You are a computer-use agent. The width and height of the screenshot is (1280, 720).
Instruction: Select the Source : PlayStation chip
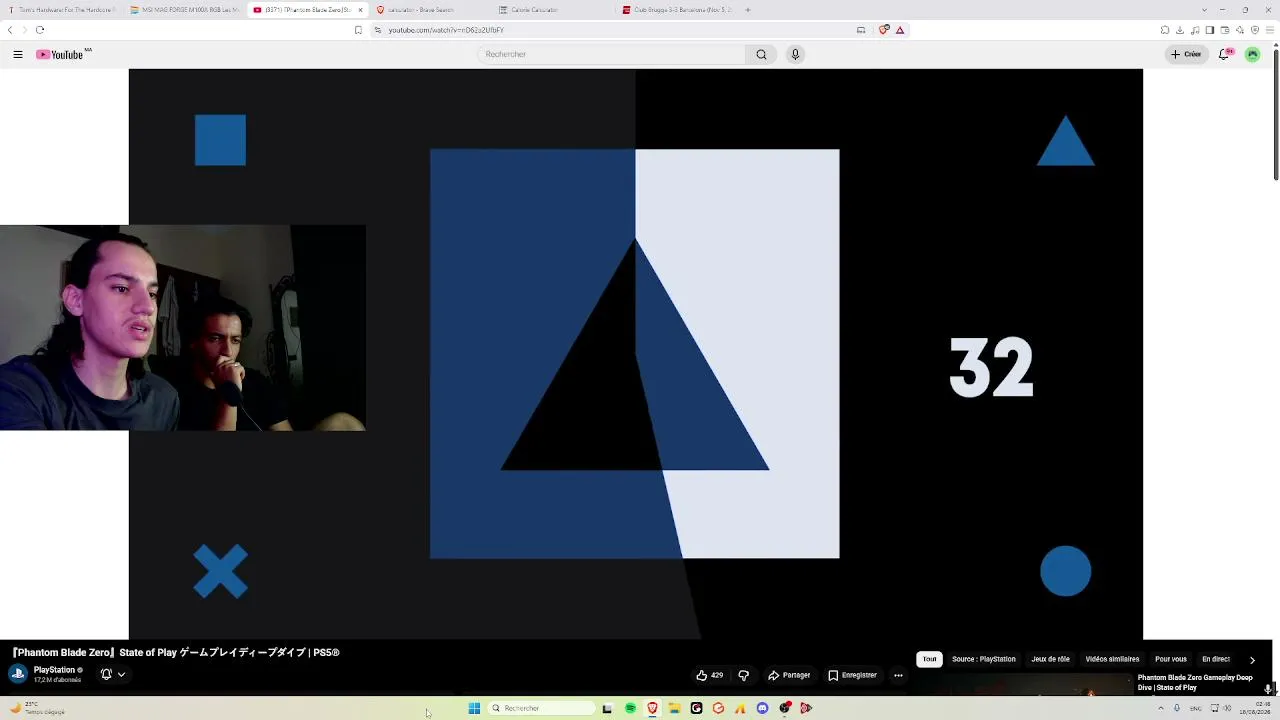tap(983, 659)
